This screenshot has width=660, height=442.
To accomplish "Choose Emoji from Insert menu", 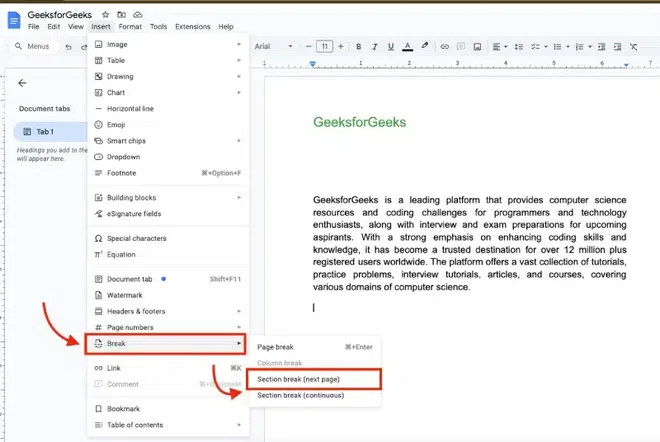I will (x=168, y=125).
